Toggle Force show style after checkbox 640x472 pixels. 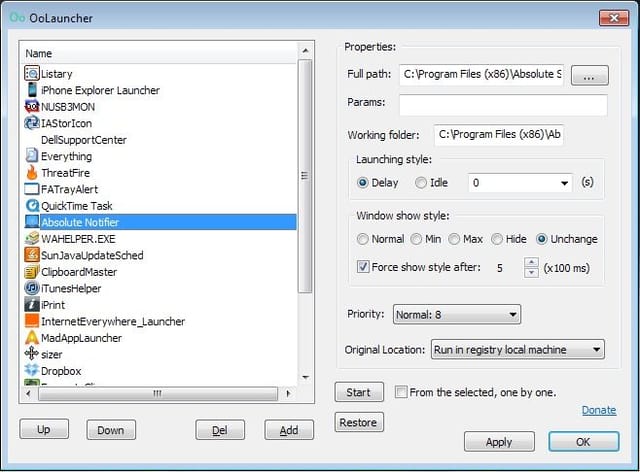pos(363,267)
